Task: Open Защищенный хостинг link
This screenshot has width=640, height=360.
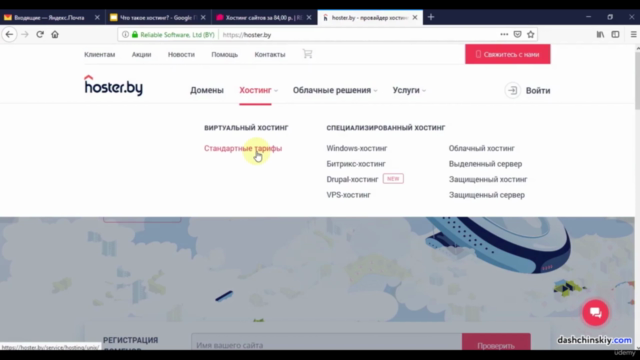Action: pyautogui.click(x=488, y=179)
